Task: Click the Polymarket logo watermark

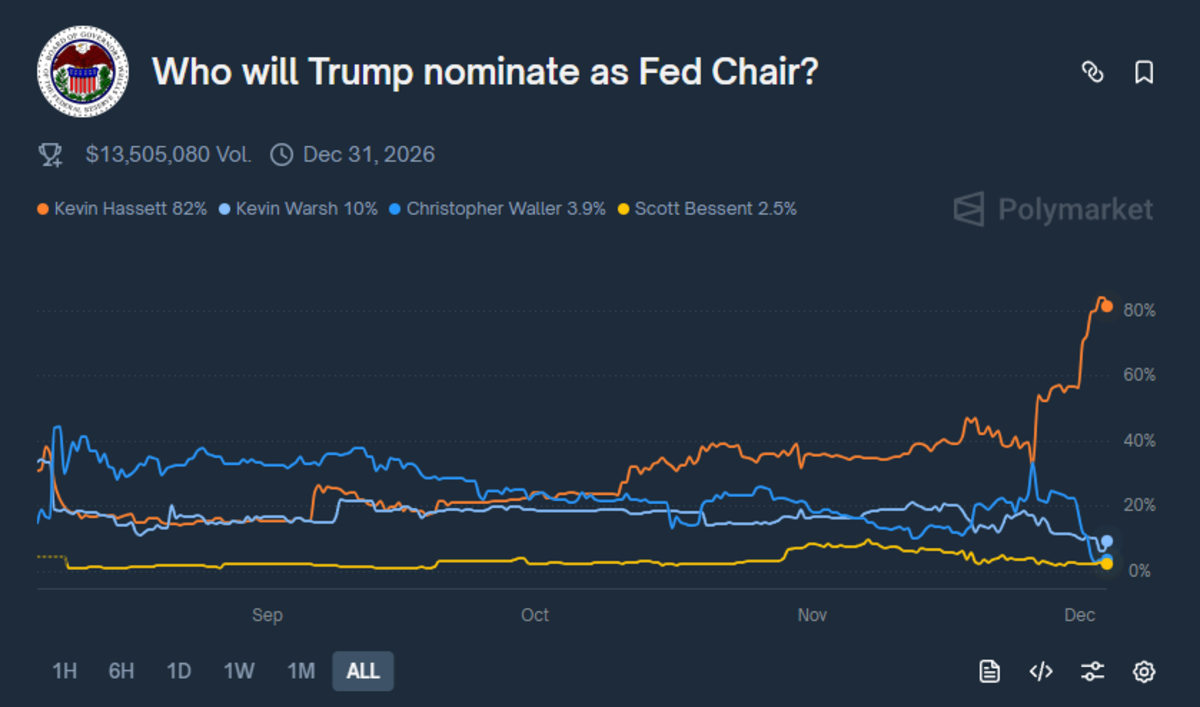Action: click(x=1051, y=209)
